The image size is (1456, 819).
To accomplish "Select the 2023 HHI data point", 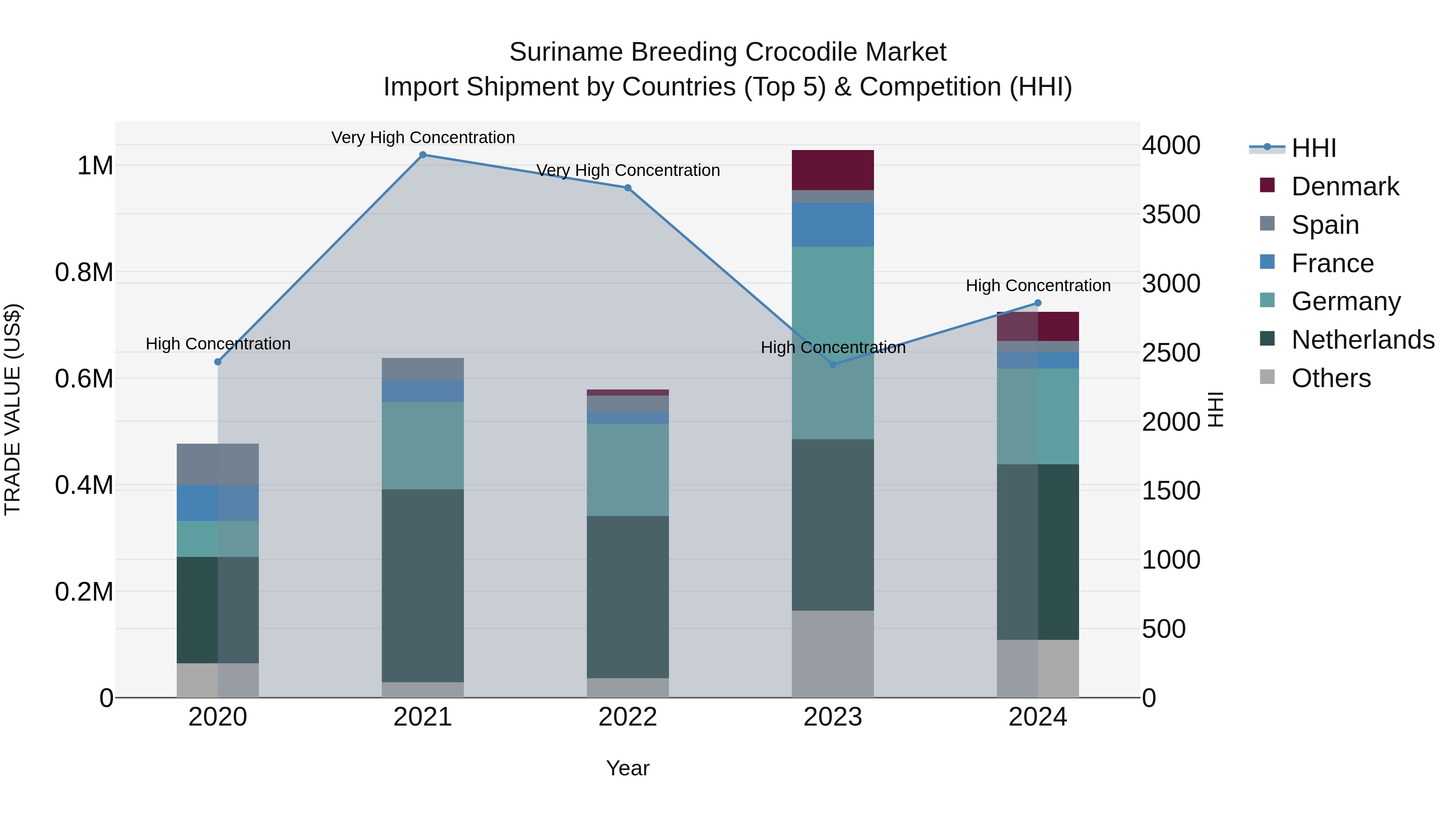I will point(833,364).
